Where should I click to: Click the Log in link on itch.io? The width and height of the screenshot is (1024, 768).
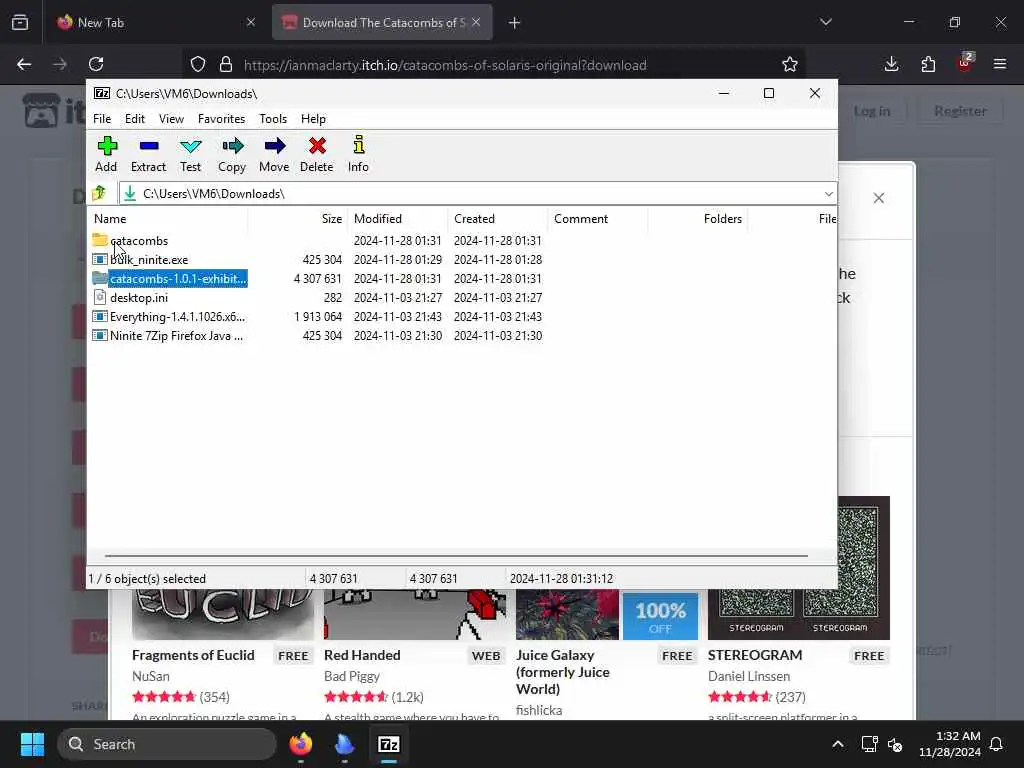[x=872, y=111]
